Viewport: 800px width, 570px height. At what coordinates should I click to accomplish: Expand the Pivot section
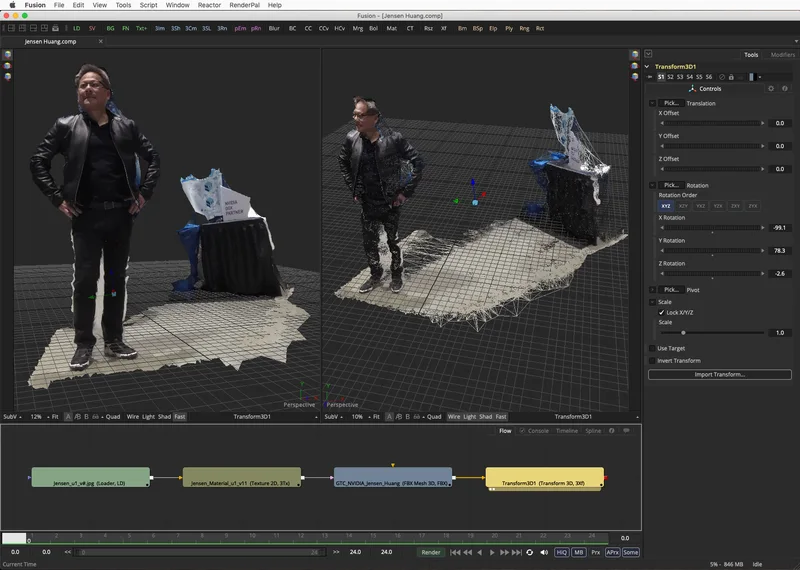[652, 289]
